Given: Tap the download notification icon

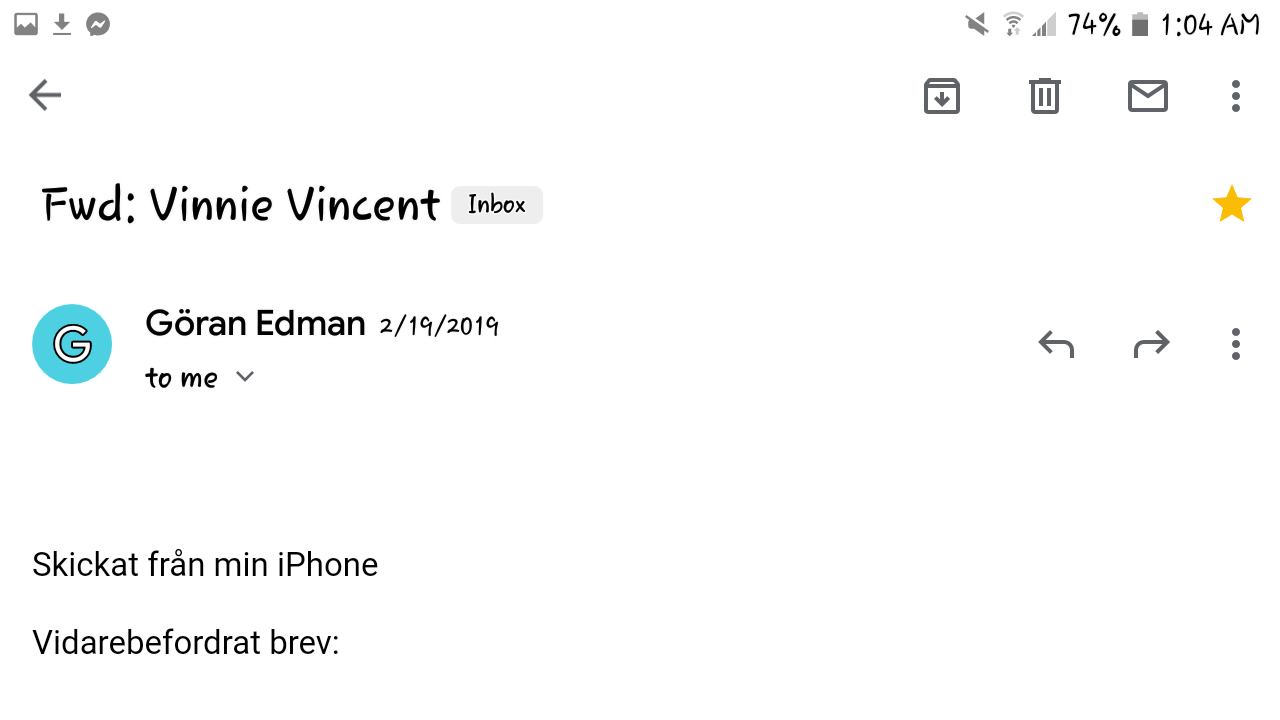Looking at the screenshot, I should point(62,24).
